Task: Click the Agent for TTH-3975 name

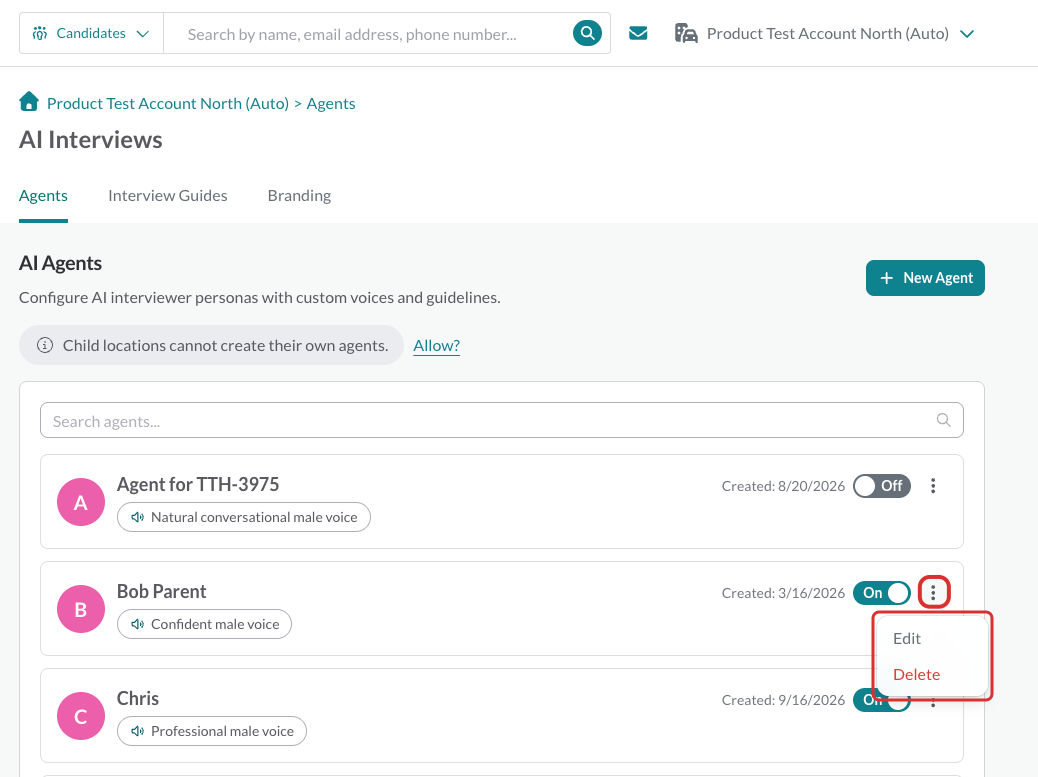Action: click(x=198, y=484)
